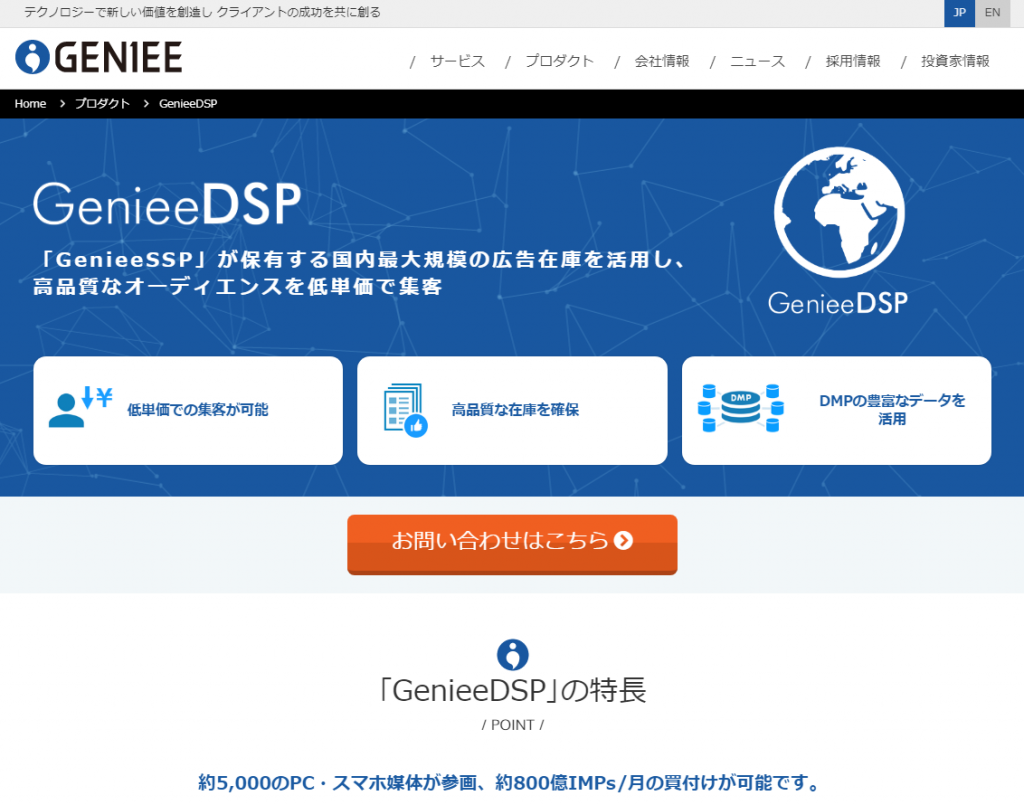The image size is (1024, 805).
Task: Click the GenieeDSP globe logo
Action: click(x=839, y=212)
